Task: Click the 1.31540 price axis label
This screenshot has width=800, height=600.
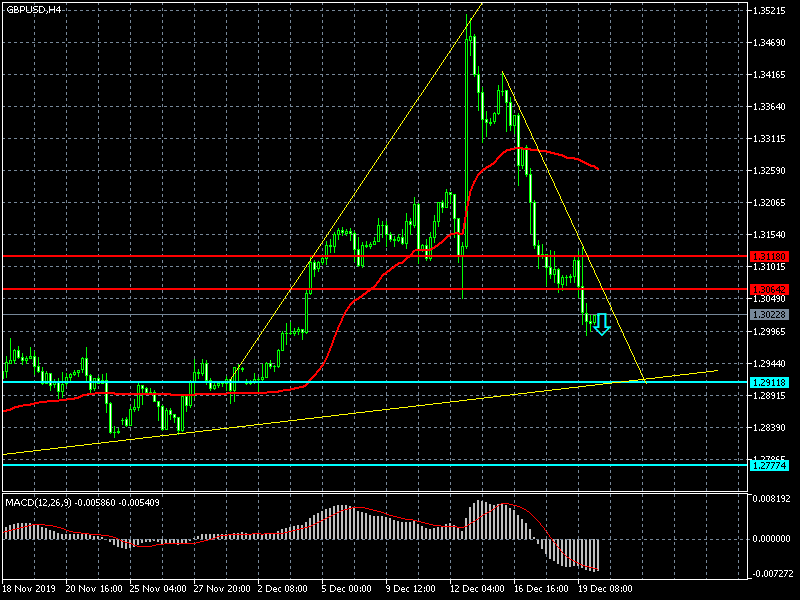Action: tap(769, 235)
